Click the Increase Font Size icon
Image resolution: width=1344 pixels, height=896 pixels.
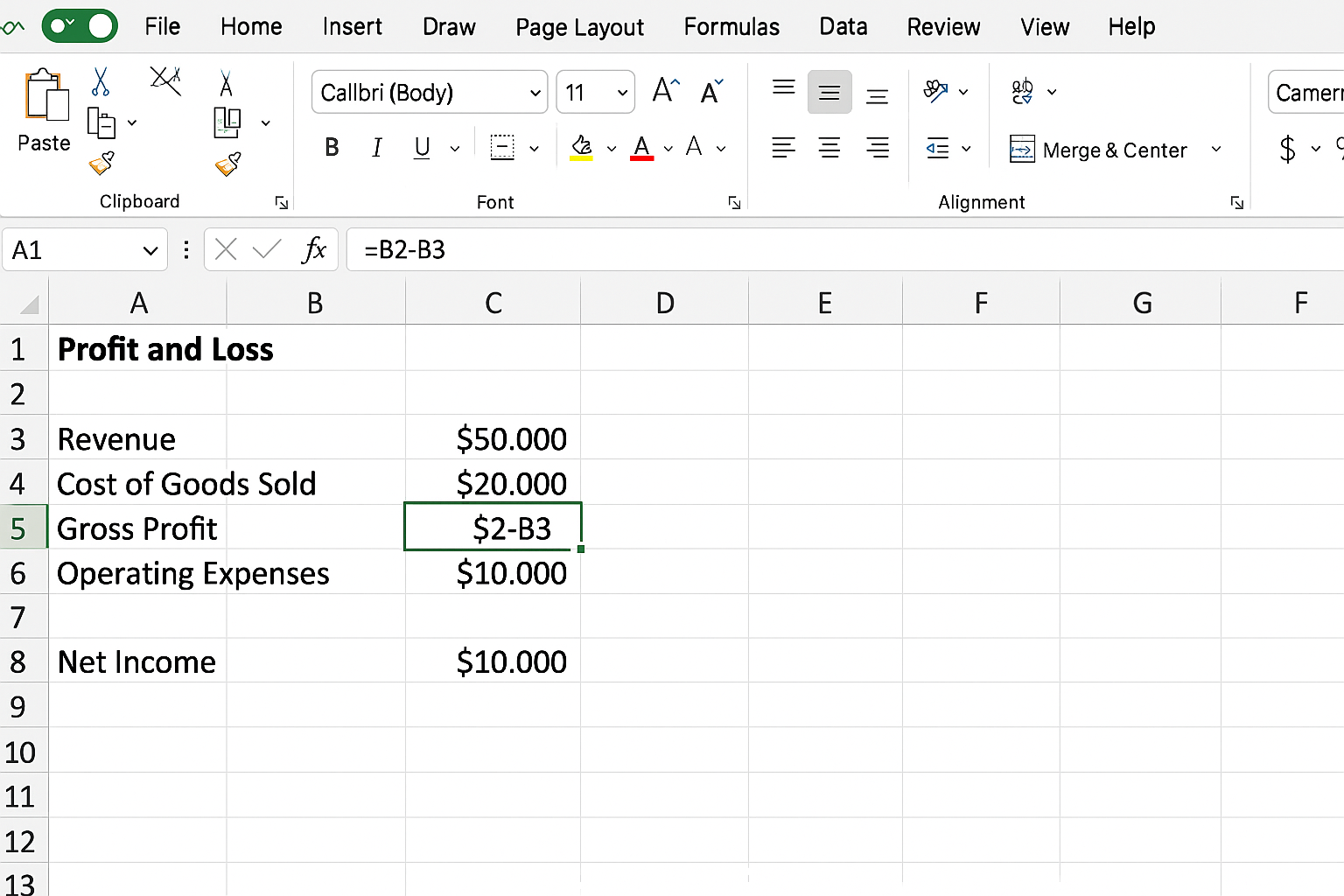tap(666, 91)
